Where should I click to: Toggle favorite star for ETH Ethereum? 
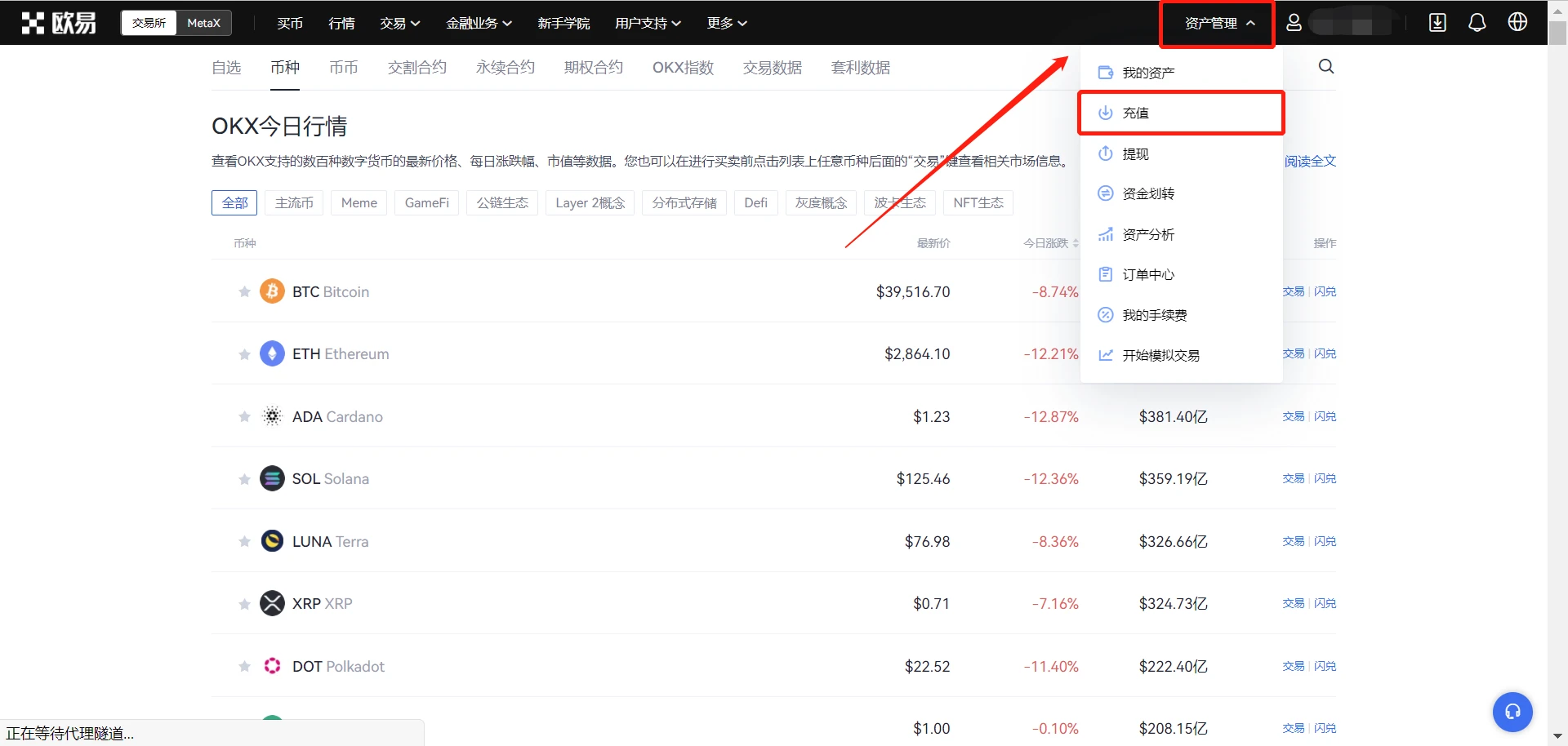244,354
